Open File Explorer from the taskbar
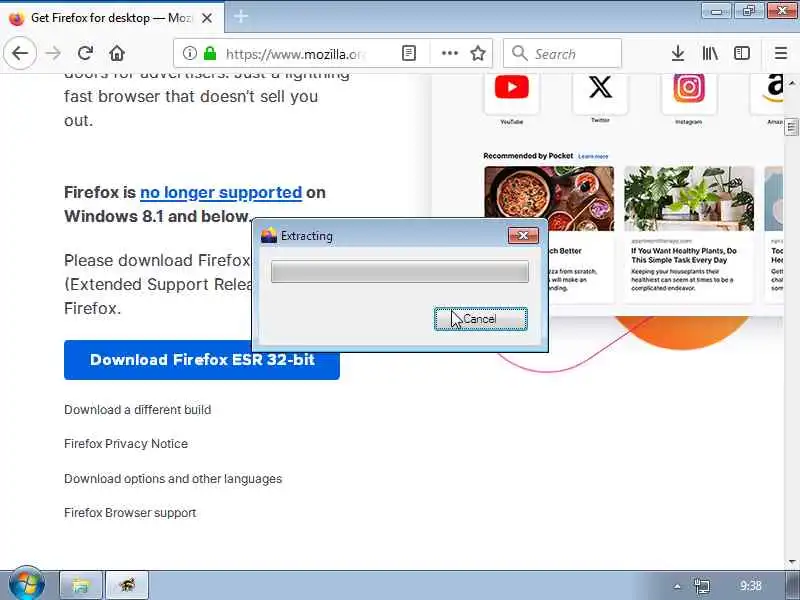 (x=81, y=585)
